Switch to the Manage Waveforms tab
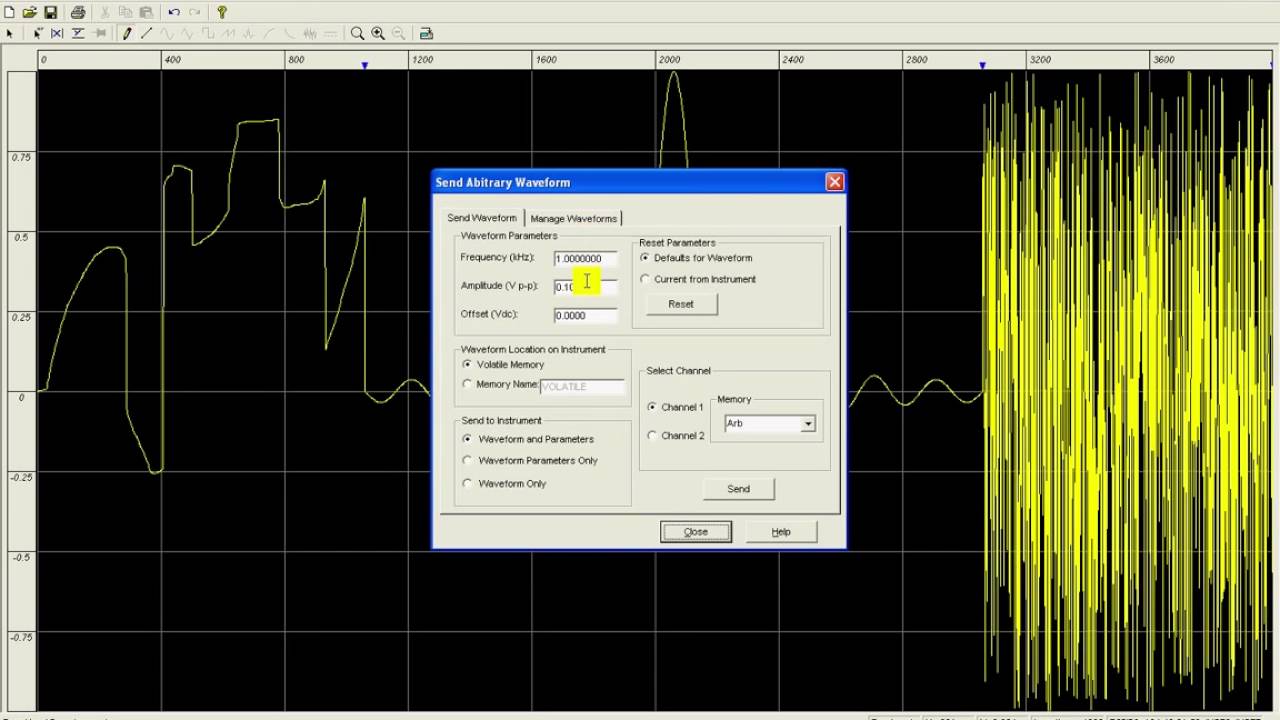The width and height of the screenshot is (1280, 720). click(x=573, y=218)
